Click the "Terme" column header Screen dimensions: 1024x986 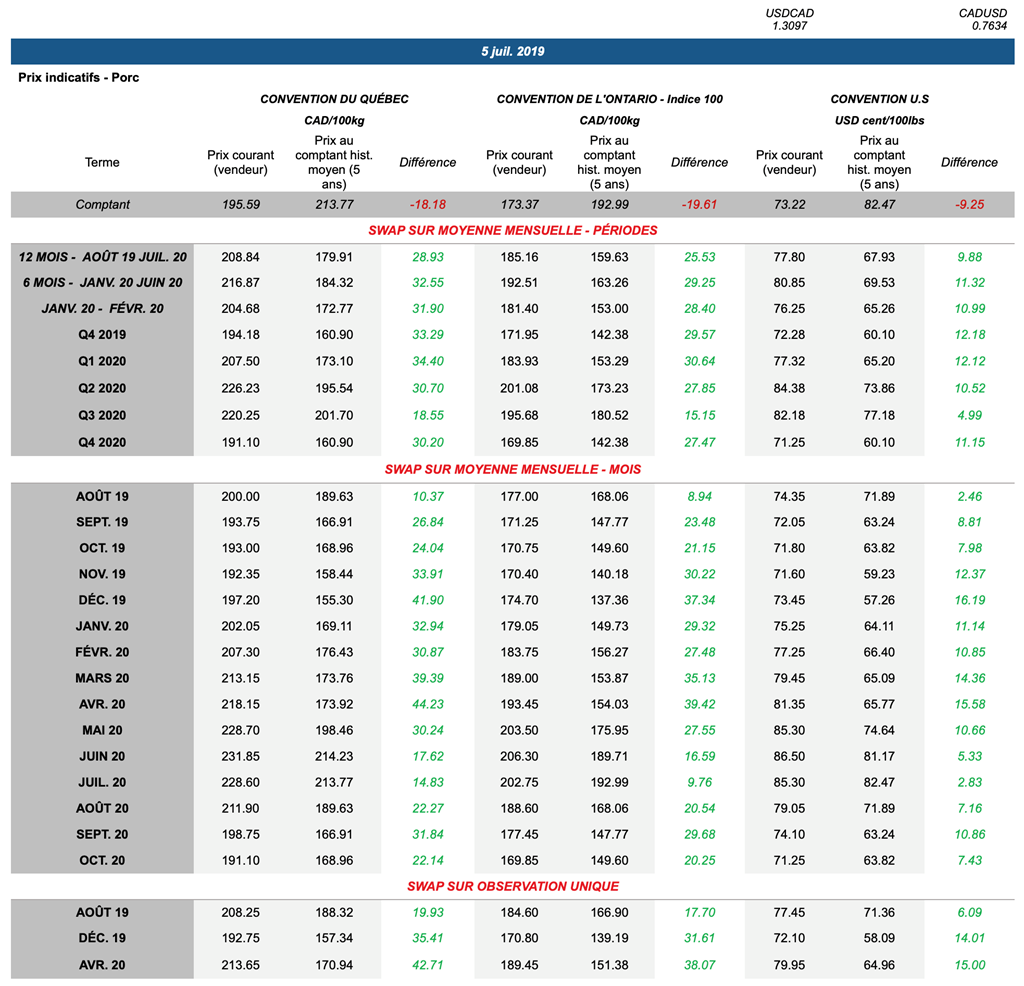(x=102, y=162)
